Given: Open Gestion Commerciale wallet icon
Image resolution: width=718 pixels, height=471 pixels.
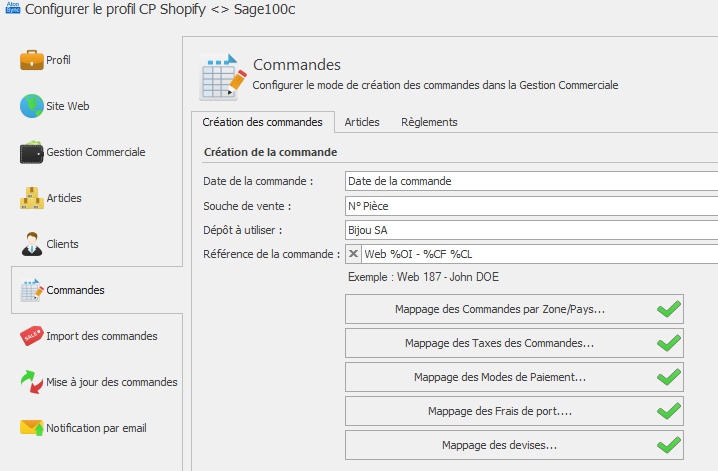Looking at the screenshot, I should (32, 152).
